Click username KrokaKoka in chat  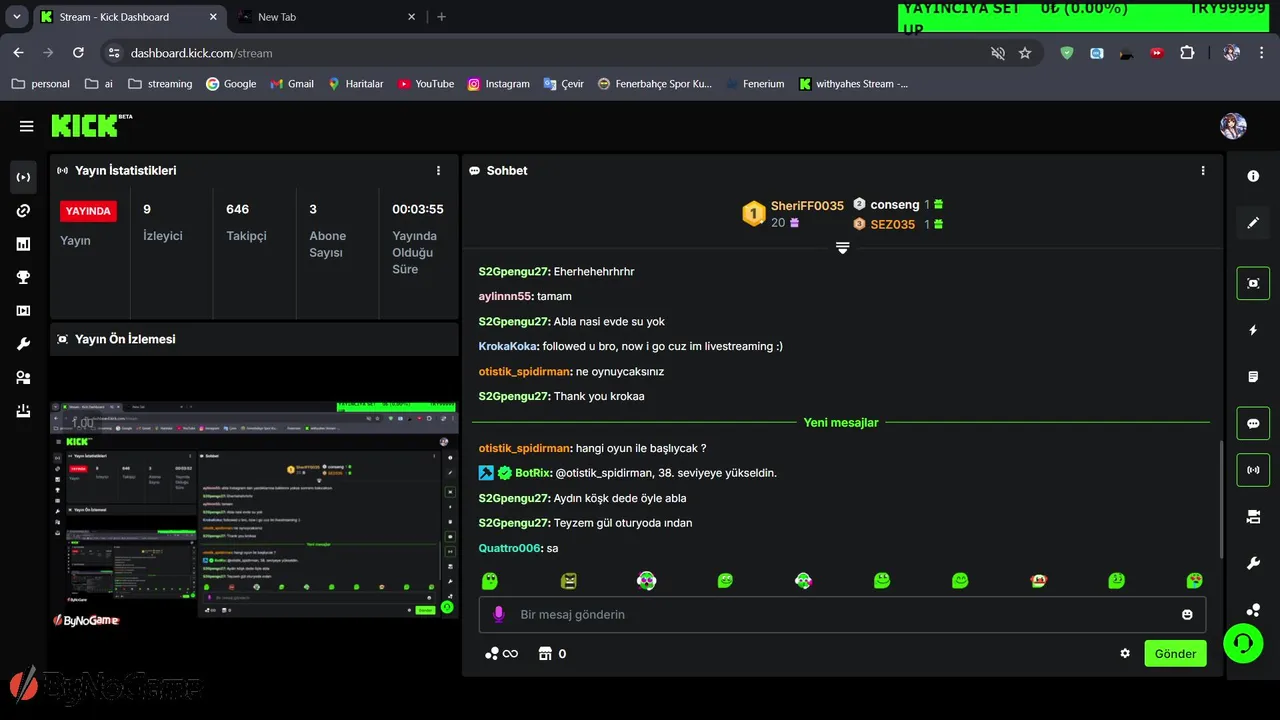pos(508,346)
